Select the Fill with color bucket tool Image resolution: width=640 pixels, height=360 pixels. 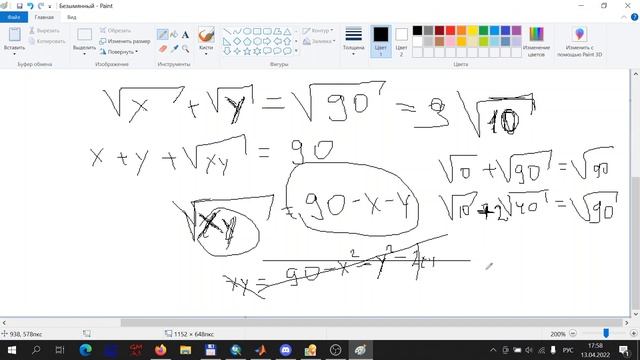174,34
